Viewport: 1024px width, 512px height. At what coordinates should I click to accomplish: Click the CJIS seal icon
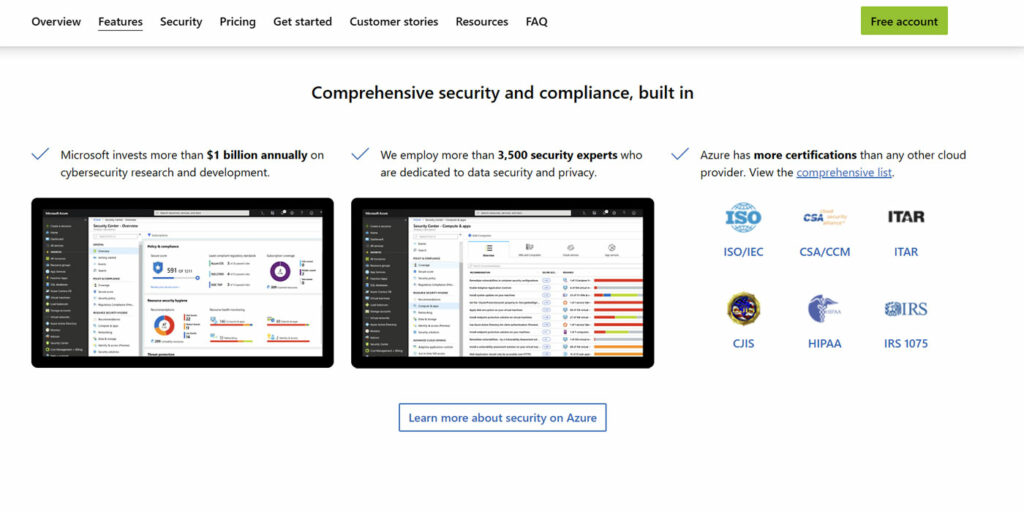743,309
